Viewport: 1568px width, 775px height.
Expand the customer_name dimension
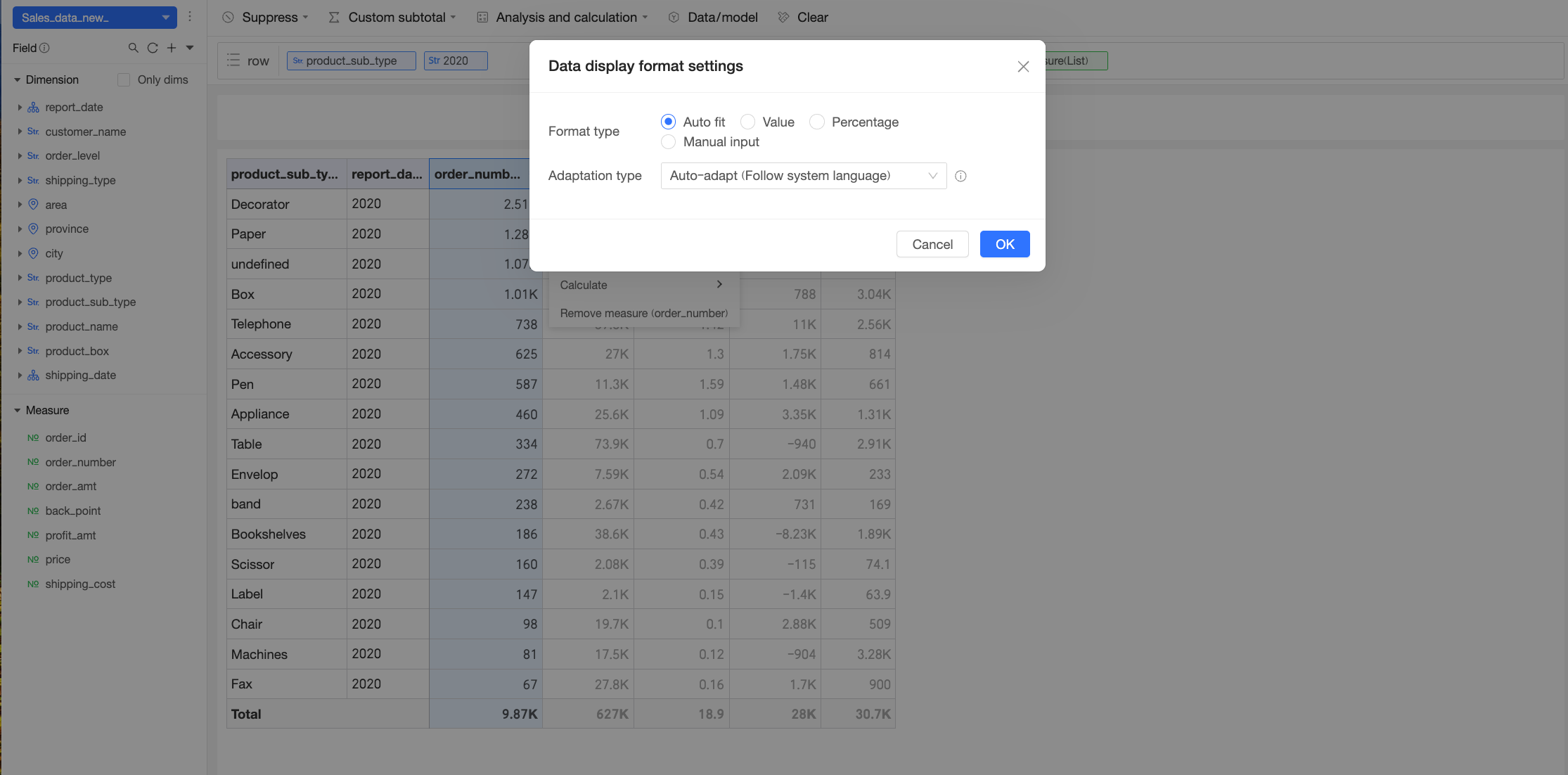point(20,132)
